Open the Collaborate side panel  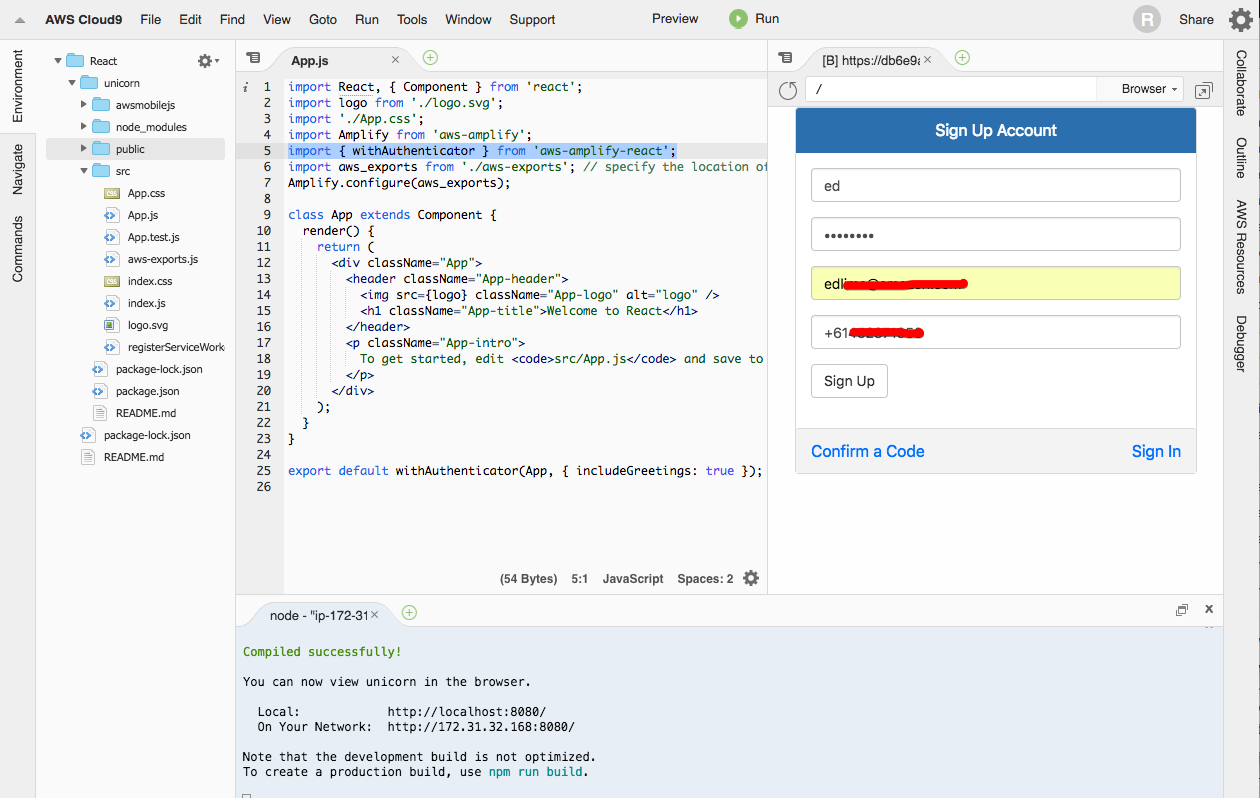[1241, 82]
